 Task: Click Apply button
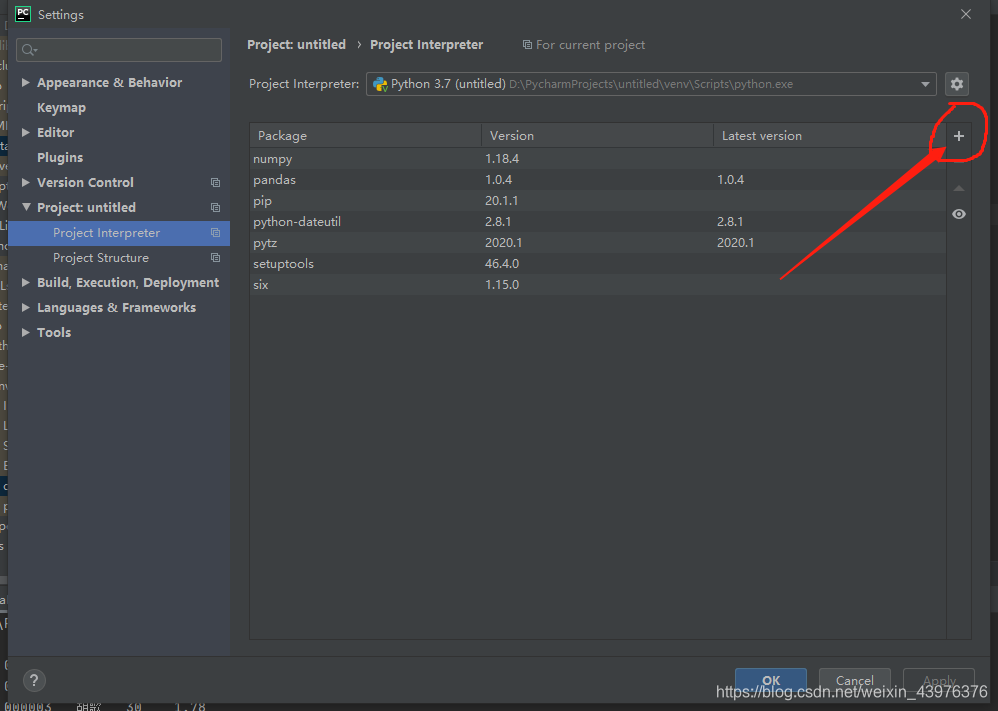pos(939,680)
